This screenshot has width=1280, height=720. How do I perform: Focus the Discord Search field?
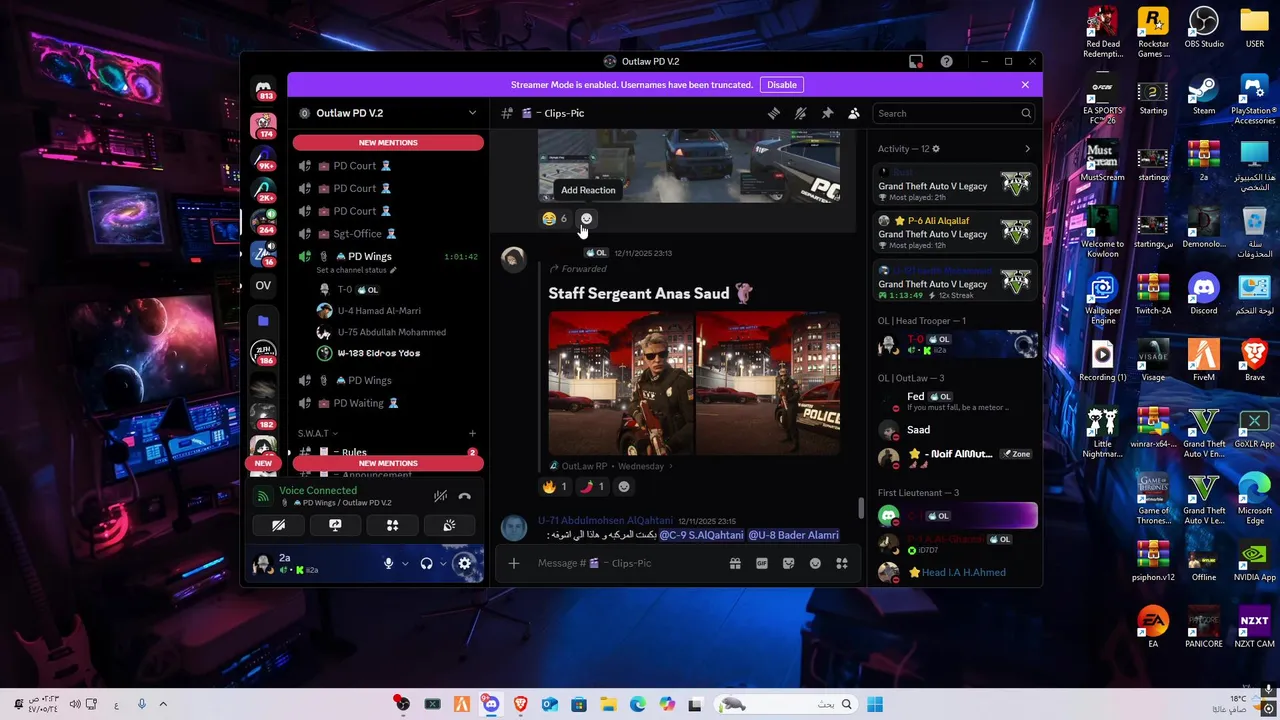[953, 113]
